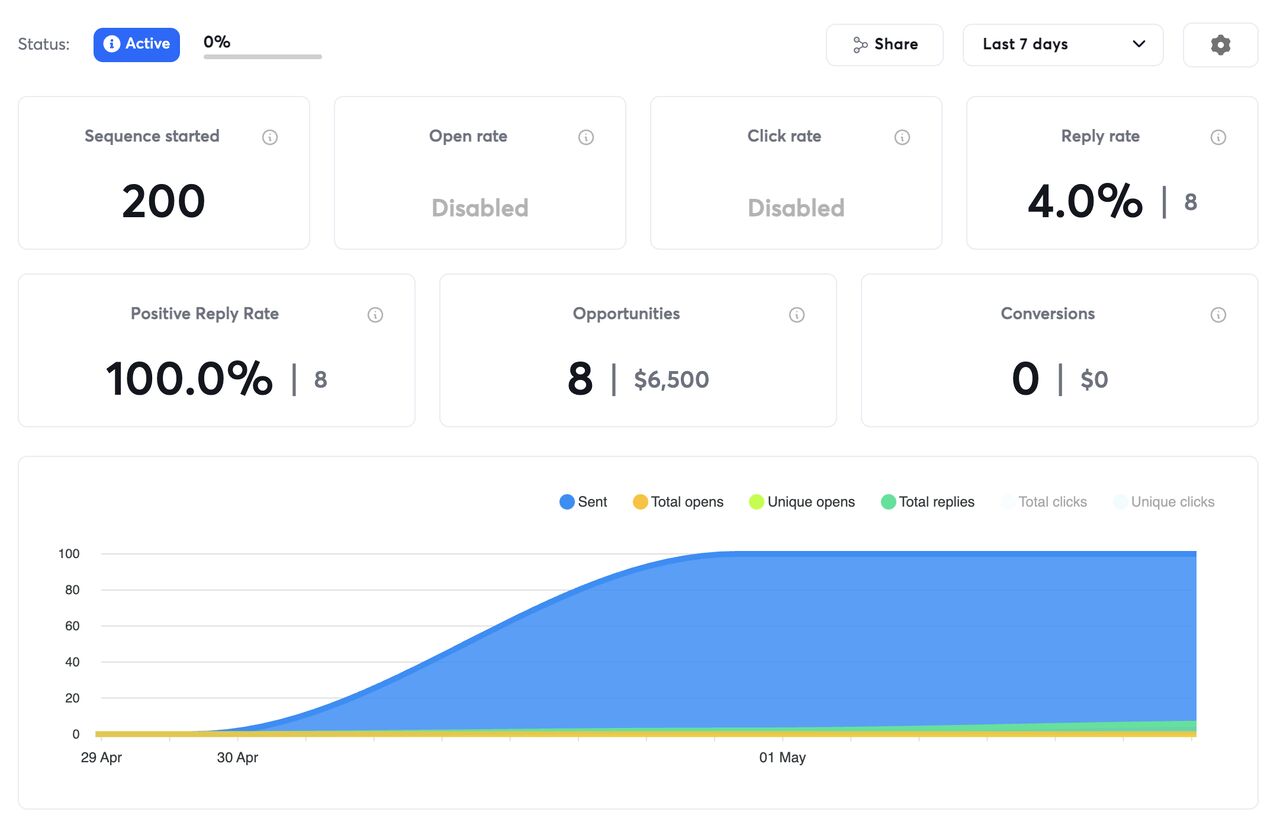Click the Opportunities card title
The image size is (1280, 825).
point(626,314)
